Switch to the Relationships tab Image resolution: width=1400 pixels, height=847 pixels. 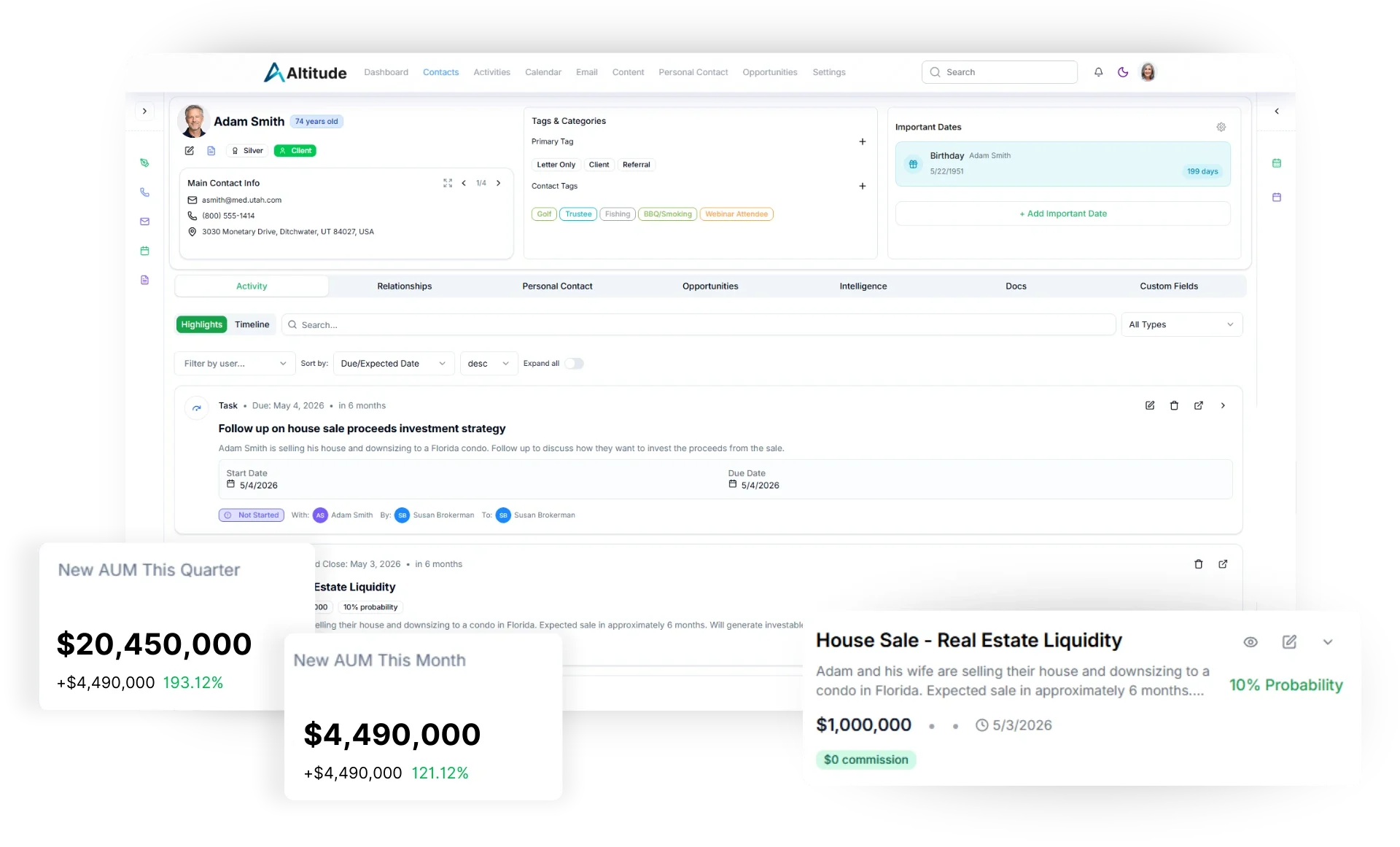[405, 286]
